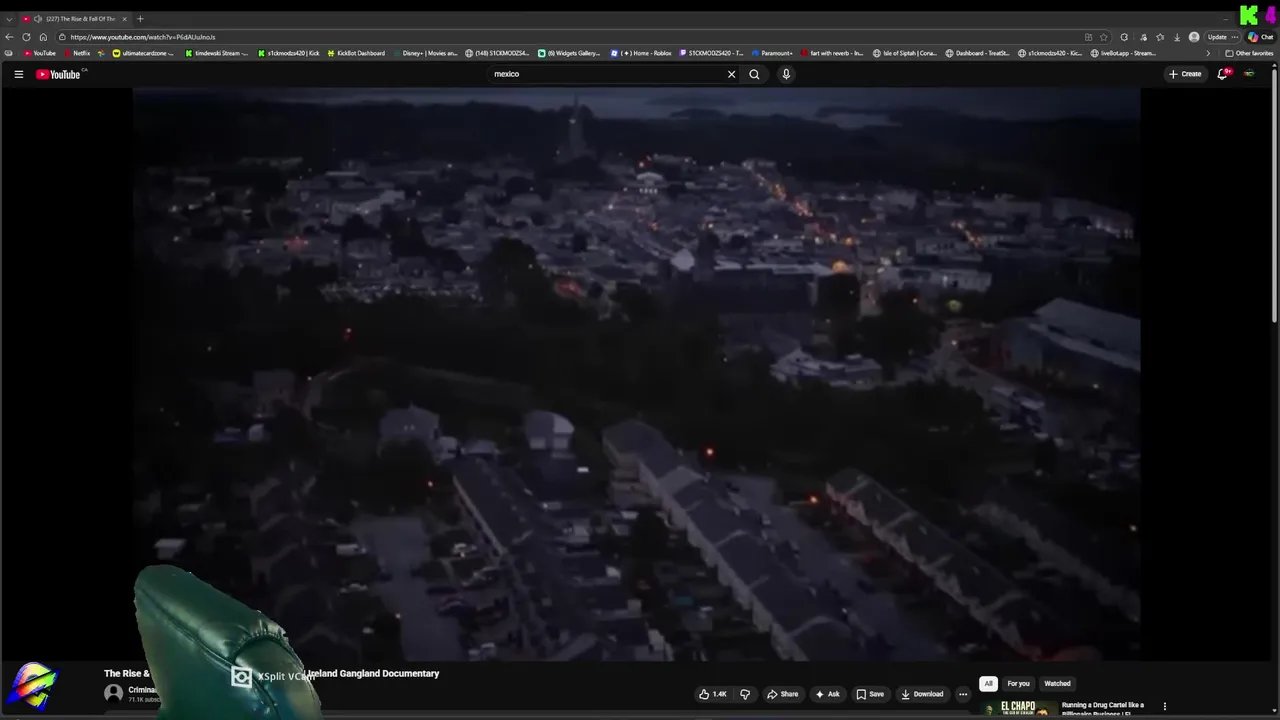Open the browser profile avatar
This screenshot has height=720, width=1280.
pyautogui.click(x=1194, y=37)
